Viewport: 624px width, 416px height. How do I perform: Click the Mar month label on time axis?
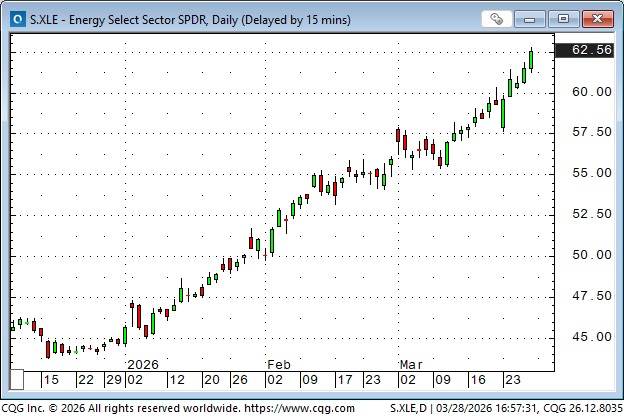click(412, 364)
